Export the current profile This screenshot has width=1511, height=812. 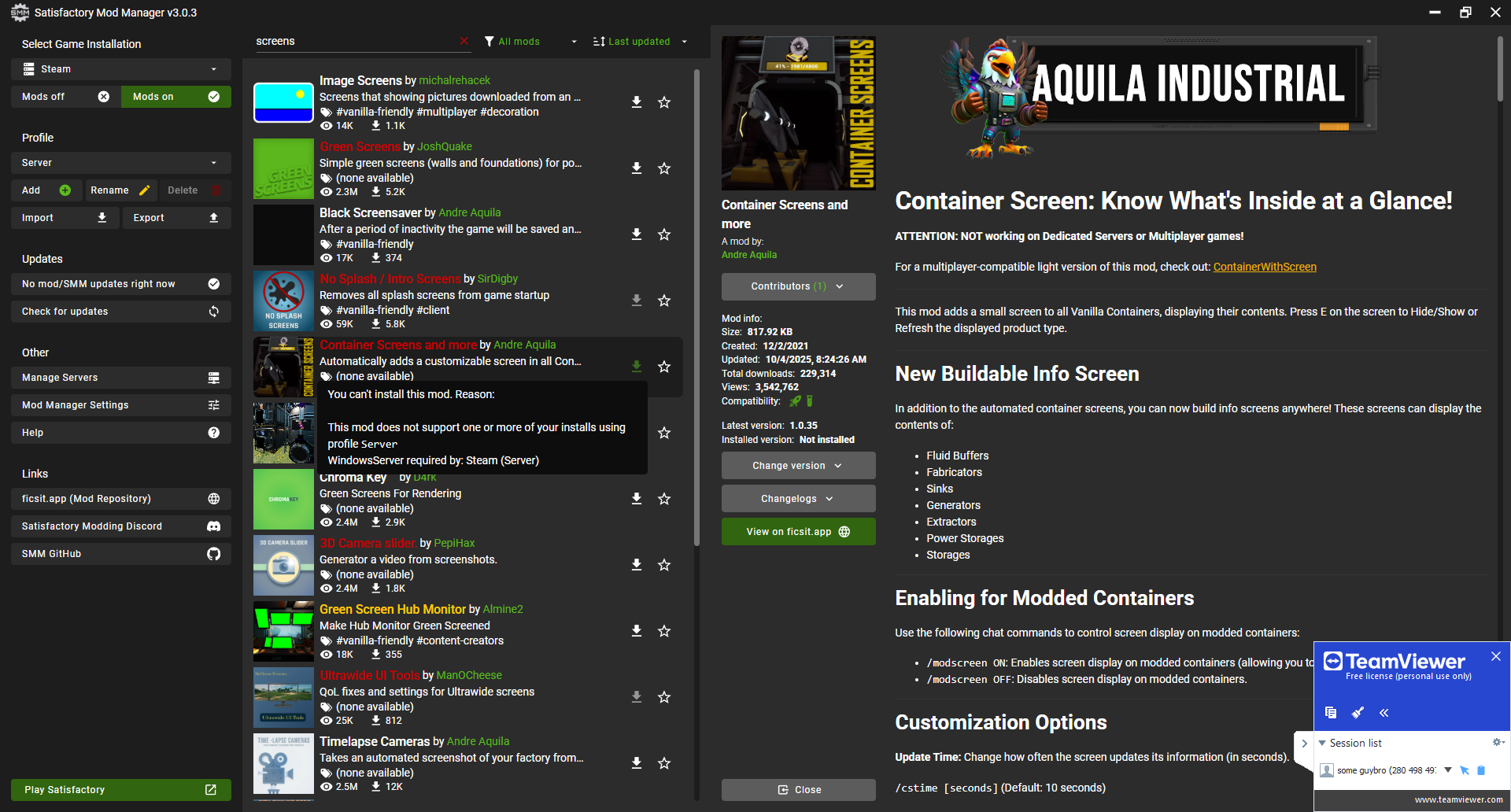pos(177,218)
